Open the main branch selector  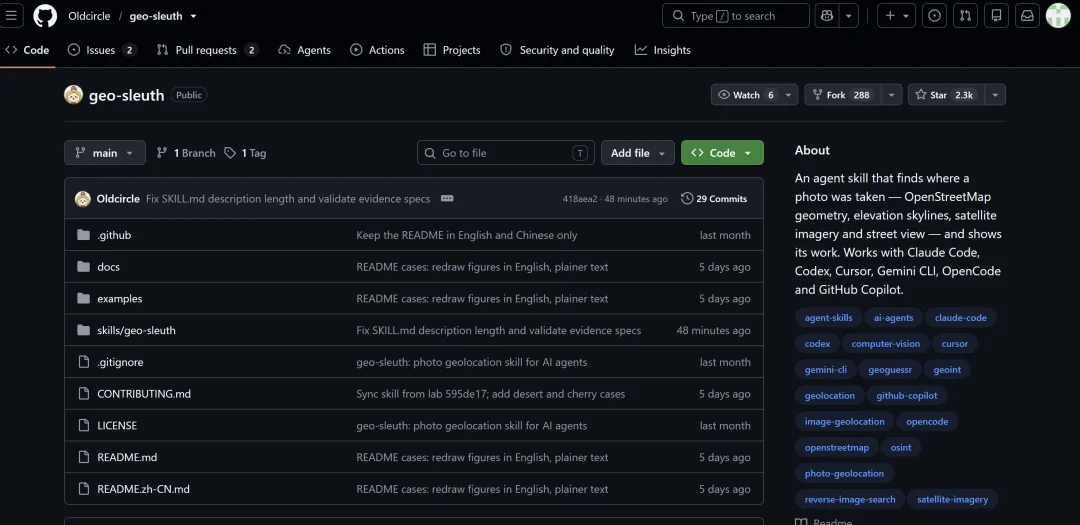[105, 153]
